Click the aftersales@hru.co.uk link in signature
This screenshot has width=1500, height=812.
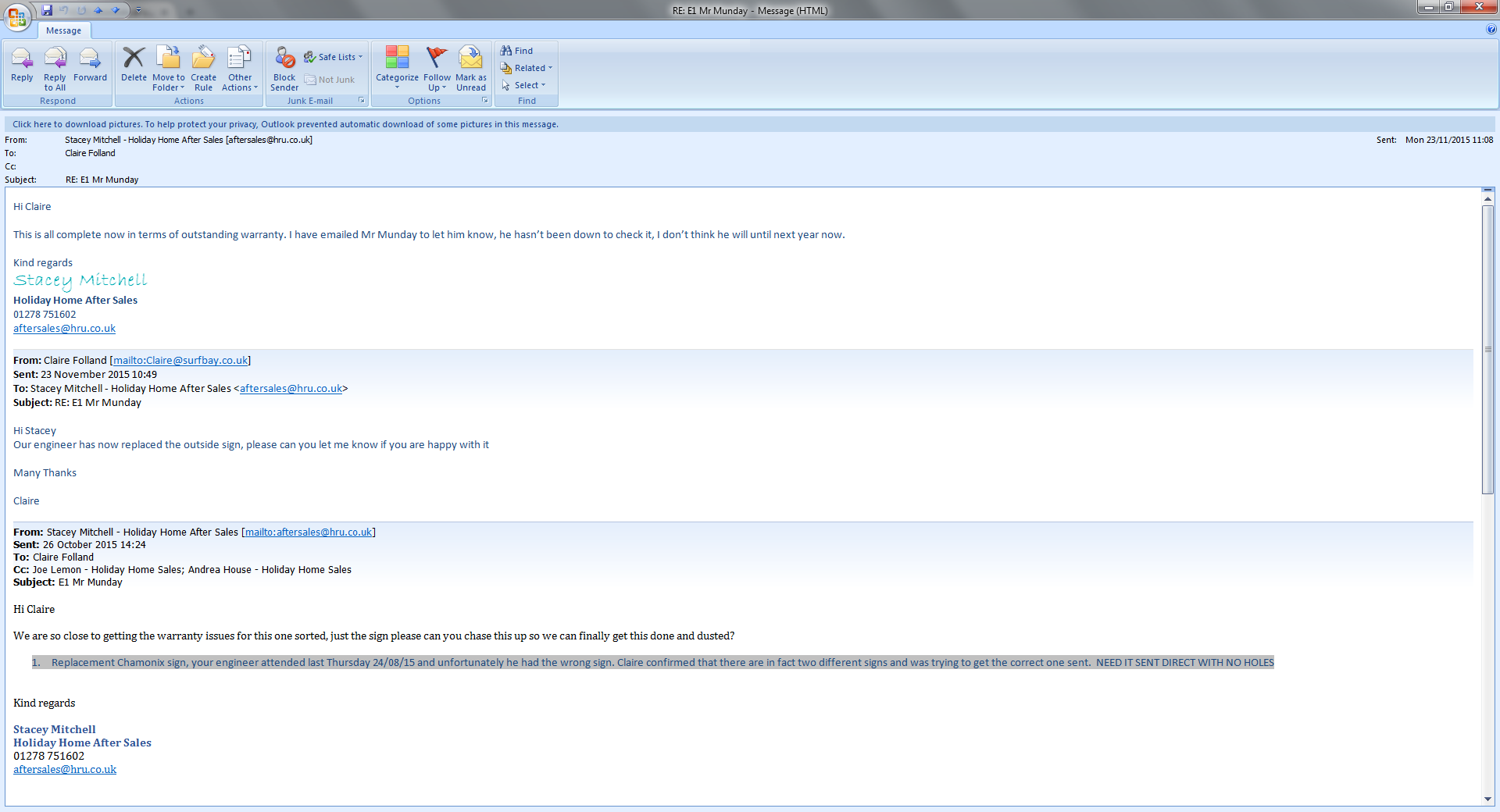[x=64, y=329]
